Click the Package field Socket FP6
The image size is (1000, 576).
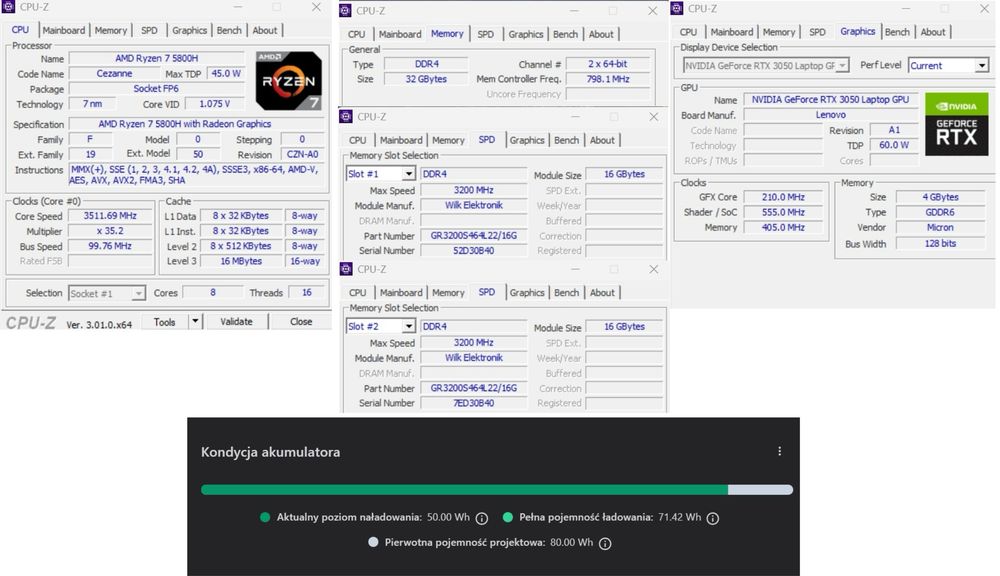coord(156,89)
